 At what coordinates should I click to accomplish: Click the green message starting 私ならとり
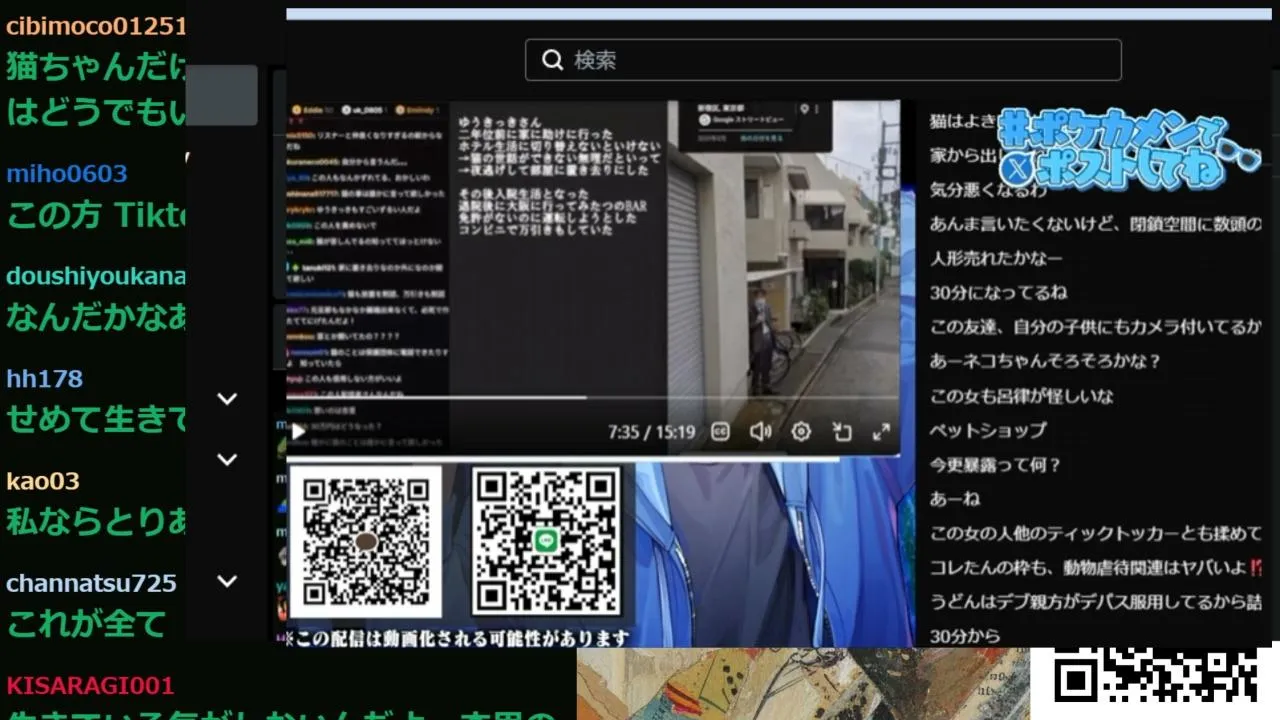(96, 521)
